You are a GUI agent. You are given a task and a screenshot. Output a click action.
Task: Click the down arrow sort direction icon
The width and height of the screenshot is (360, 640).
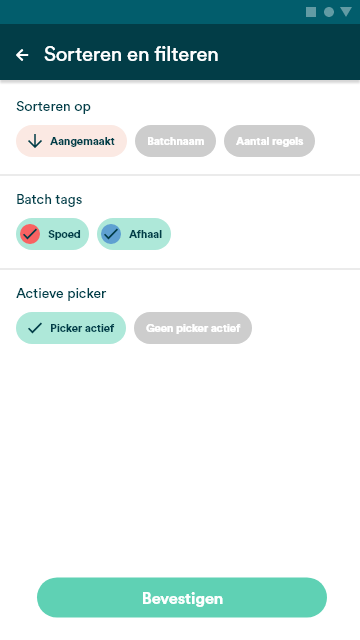coord(35,141)
